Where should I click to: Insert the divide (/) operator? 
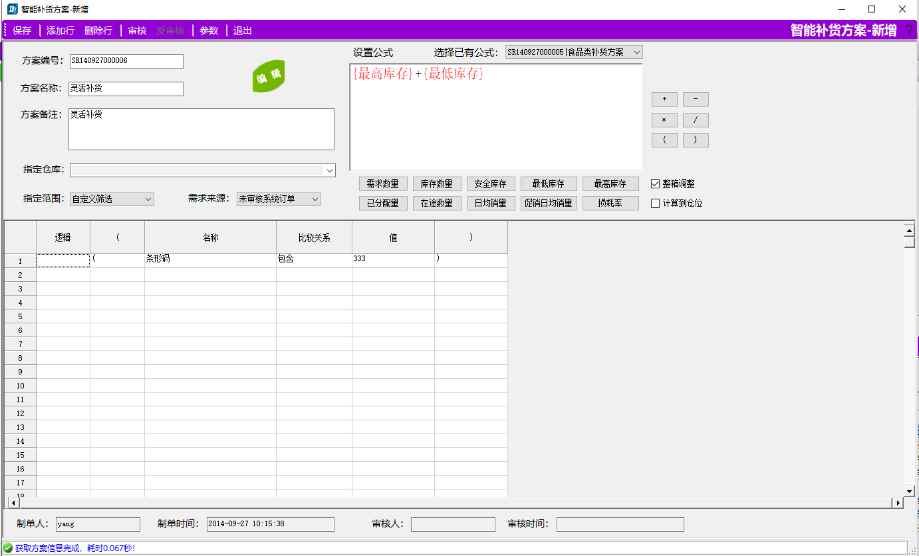(x=695, y=120)
